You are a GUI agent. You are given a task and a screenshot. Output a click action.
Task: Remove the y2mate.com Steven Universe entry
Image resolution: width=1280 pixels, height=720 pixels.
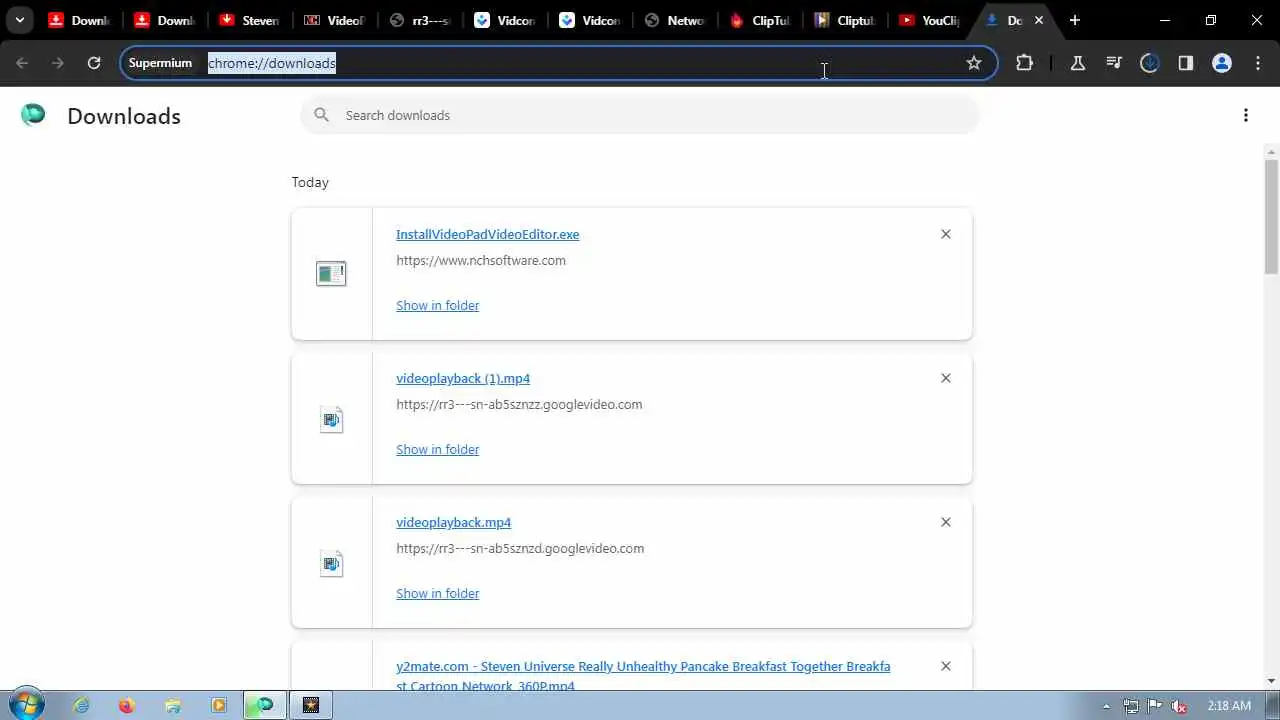(946, 666)
